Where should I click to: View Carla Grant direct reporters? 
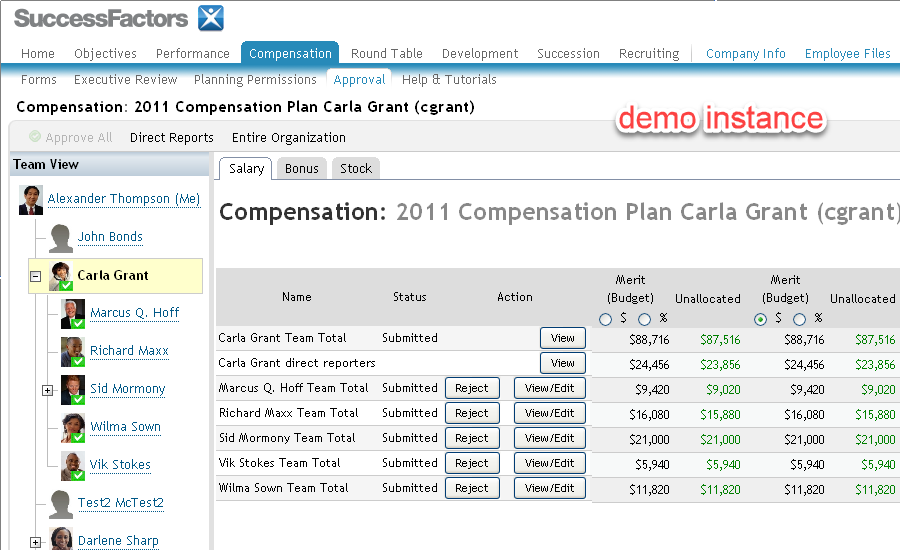[x=562, y=363]
